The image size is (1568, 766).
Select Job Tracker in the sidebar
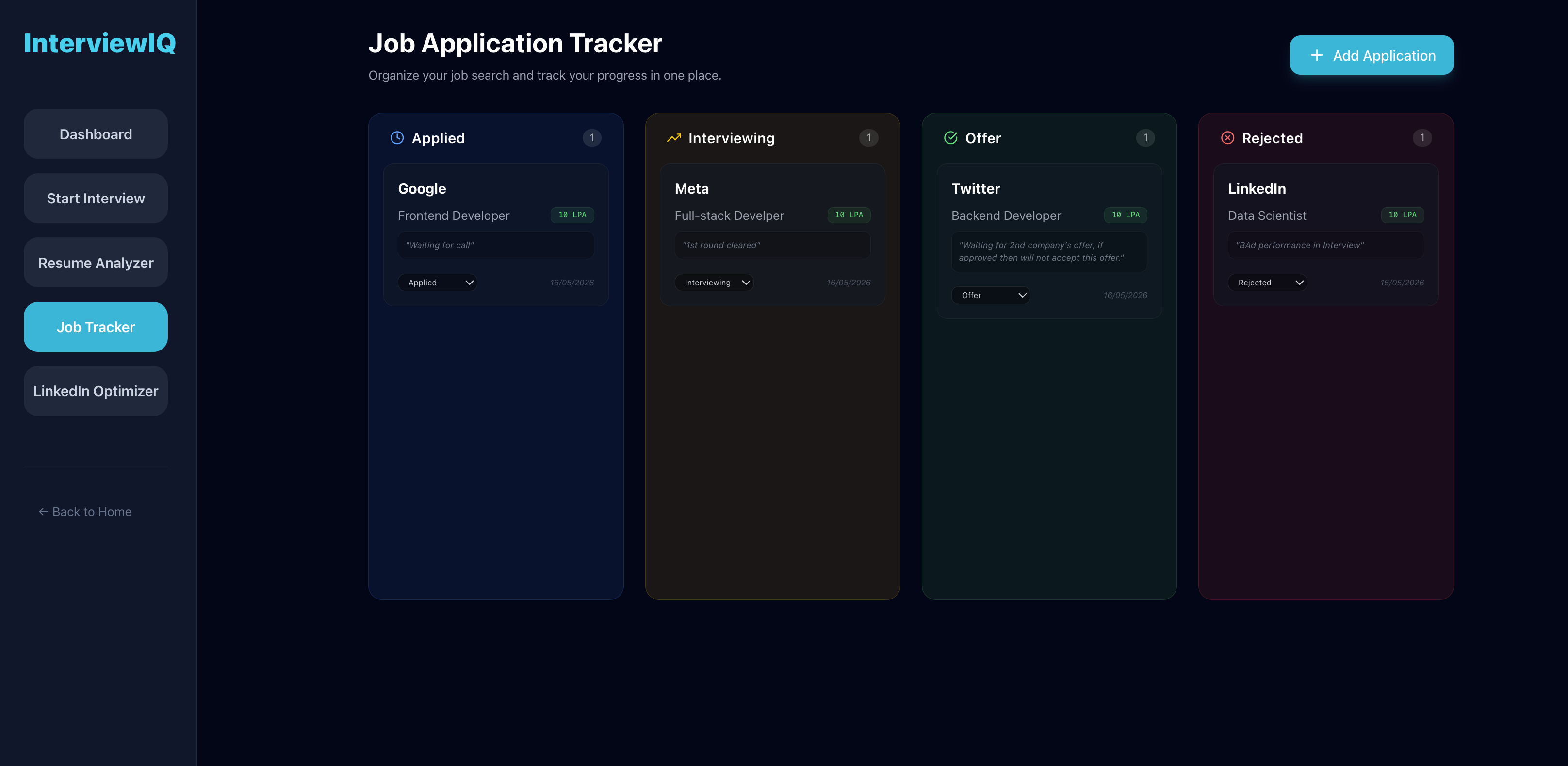96,327
